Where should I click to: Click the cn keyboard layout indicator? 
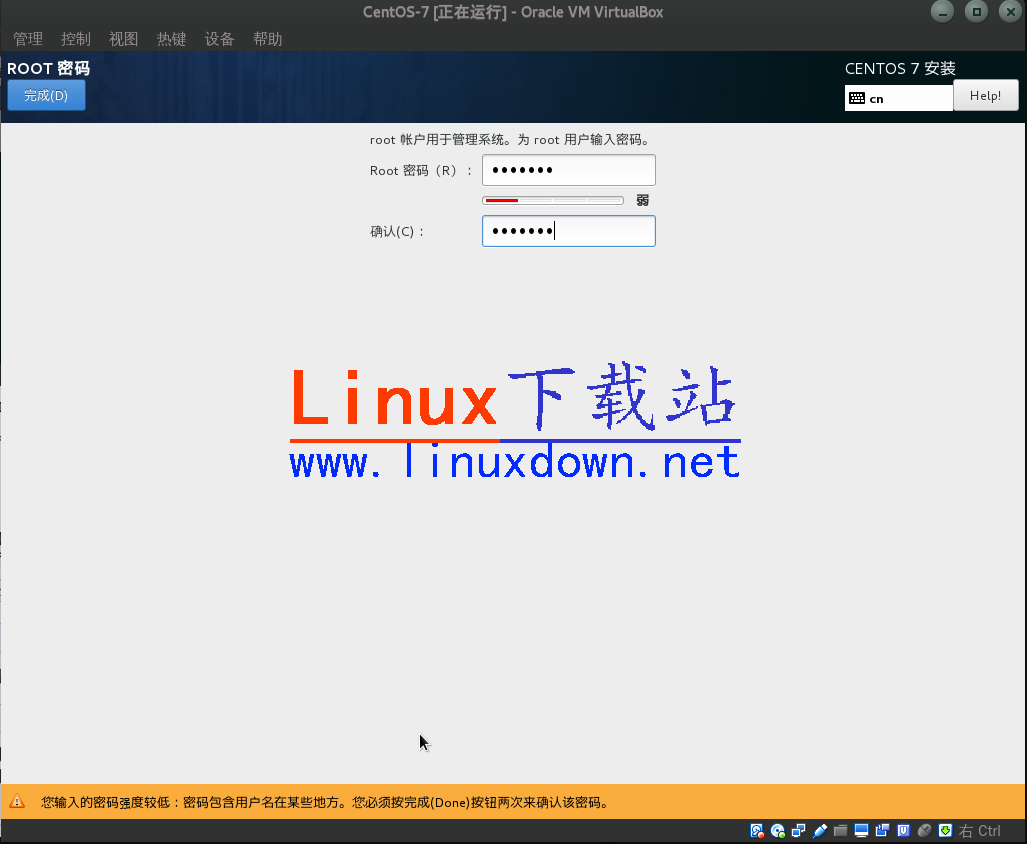pos(898,98)
